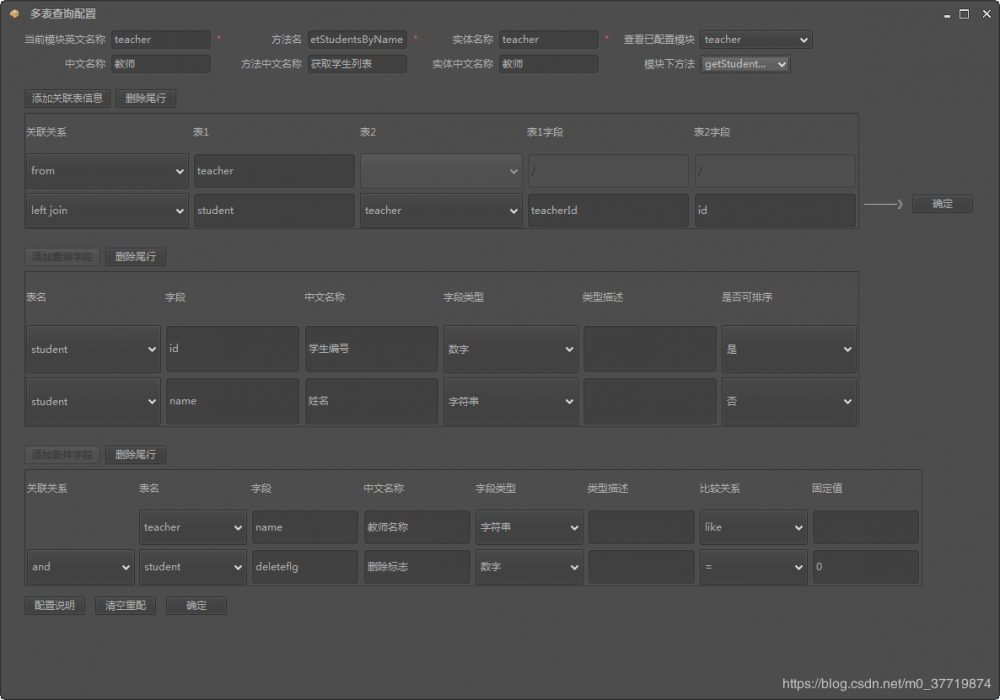The width and height of the screenshot is (1000, 700).
Task: Click the app icon in title bar
Action: point(14,13)
